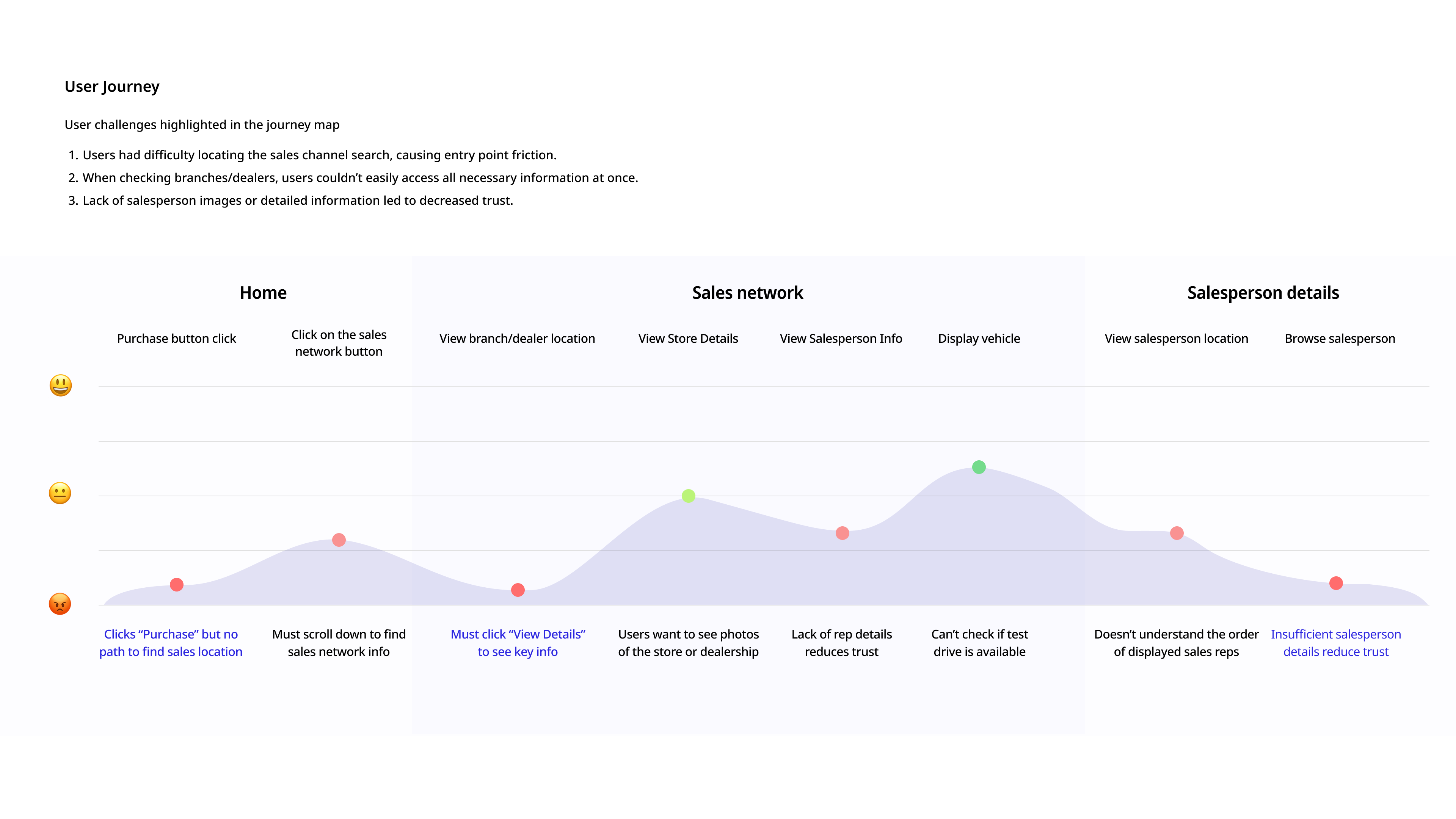1456x819 pixels.
Task: Click the green dot above Display vehicle
Action: click(979, 467)
